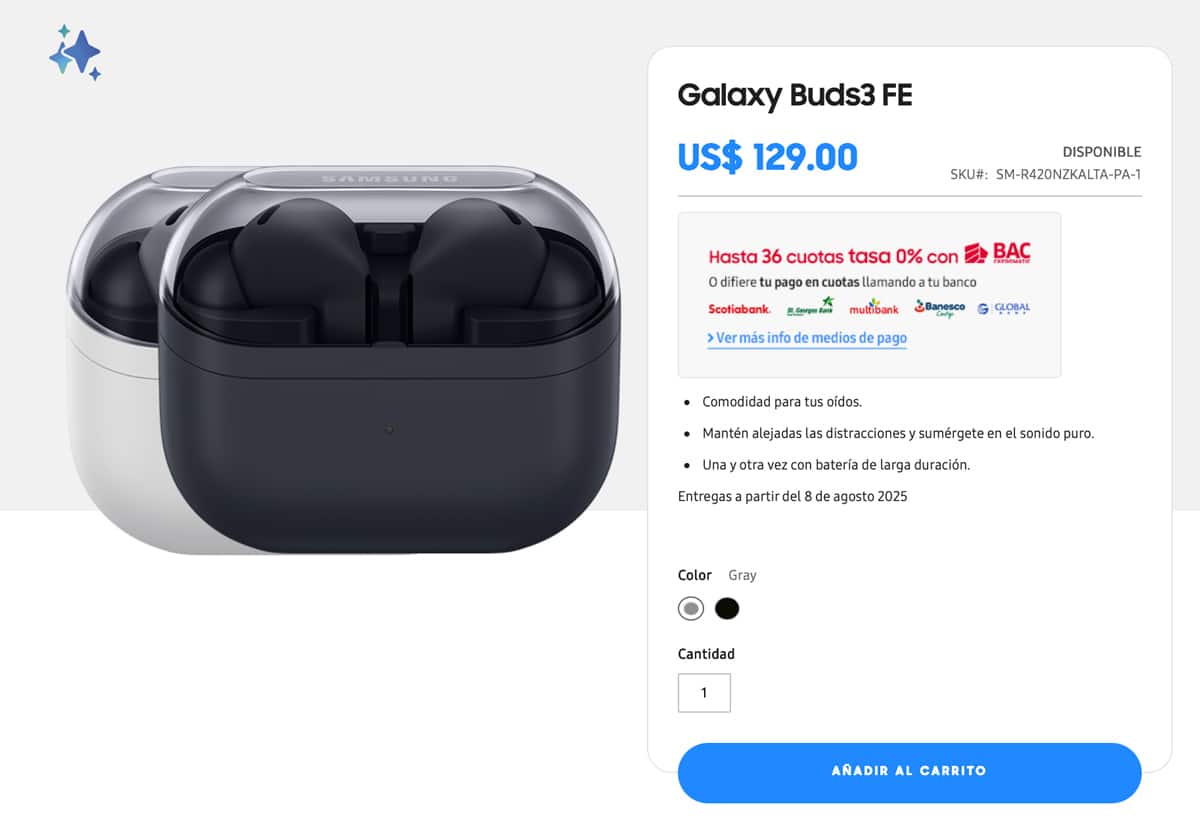This screenshot has height=828, width=1200.
Task: Click the St. Georges Bank logo
Action: 810,306
